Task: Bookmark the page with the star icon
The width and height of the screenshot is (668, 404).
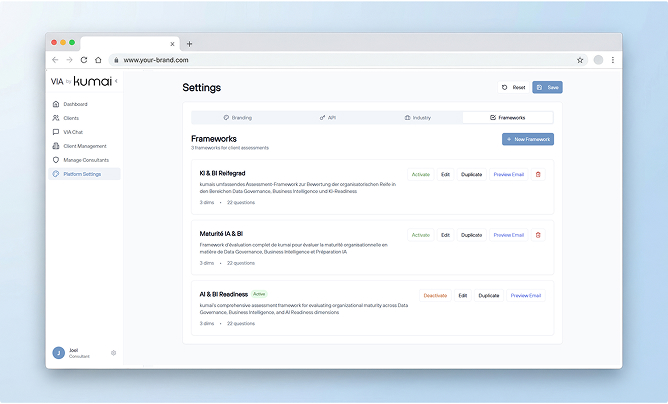Action: [x=580, y=60]
